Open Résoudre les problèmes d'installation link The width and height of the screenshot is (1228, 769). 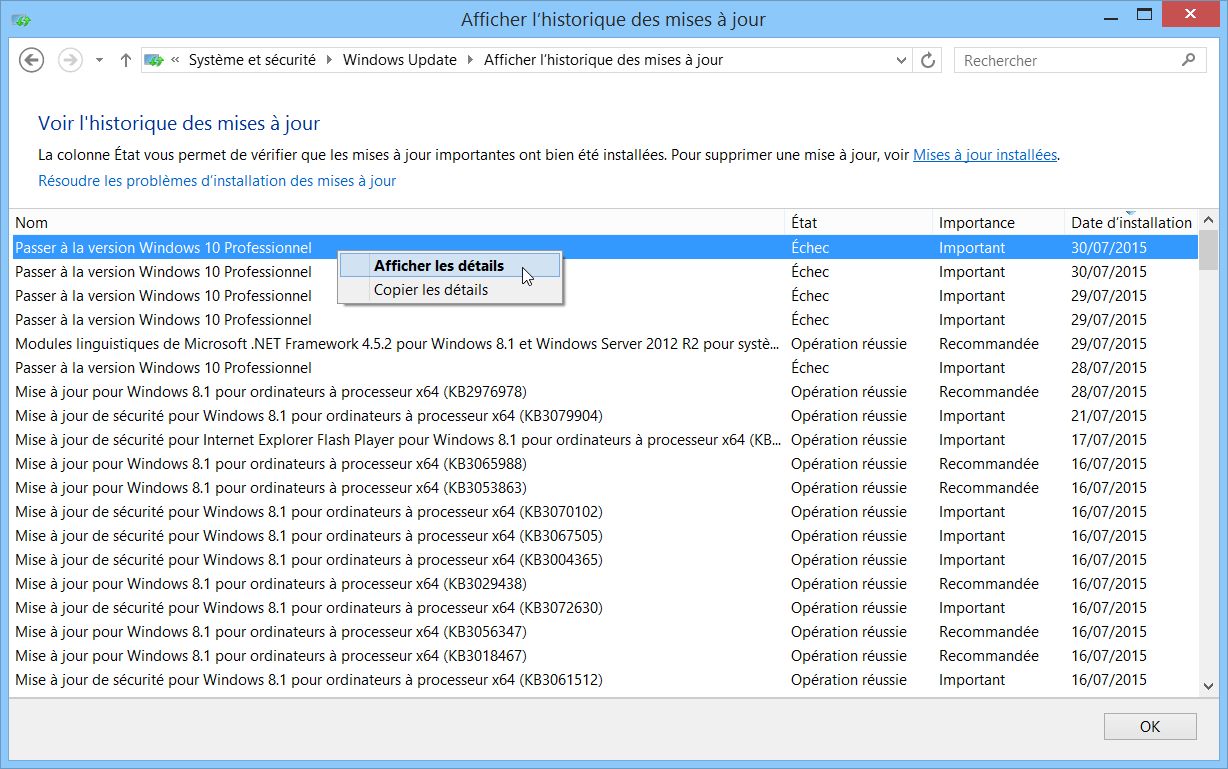tap(217, 181)
